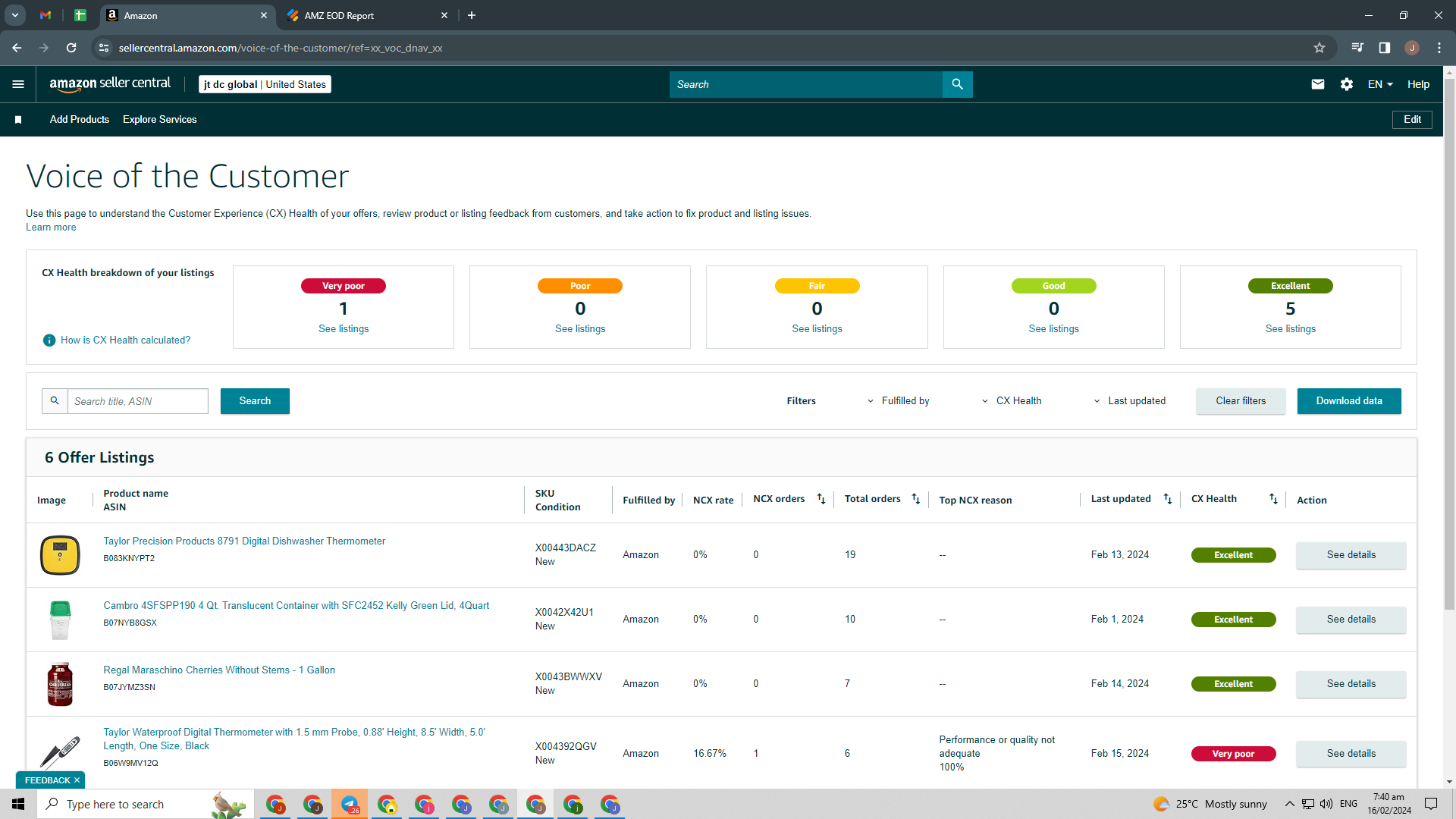Viewport: 1456px width, 819px height.
Task: Click the browser address bar
Action: (705, 48)
